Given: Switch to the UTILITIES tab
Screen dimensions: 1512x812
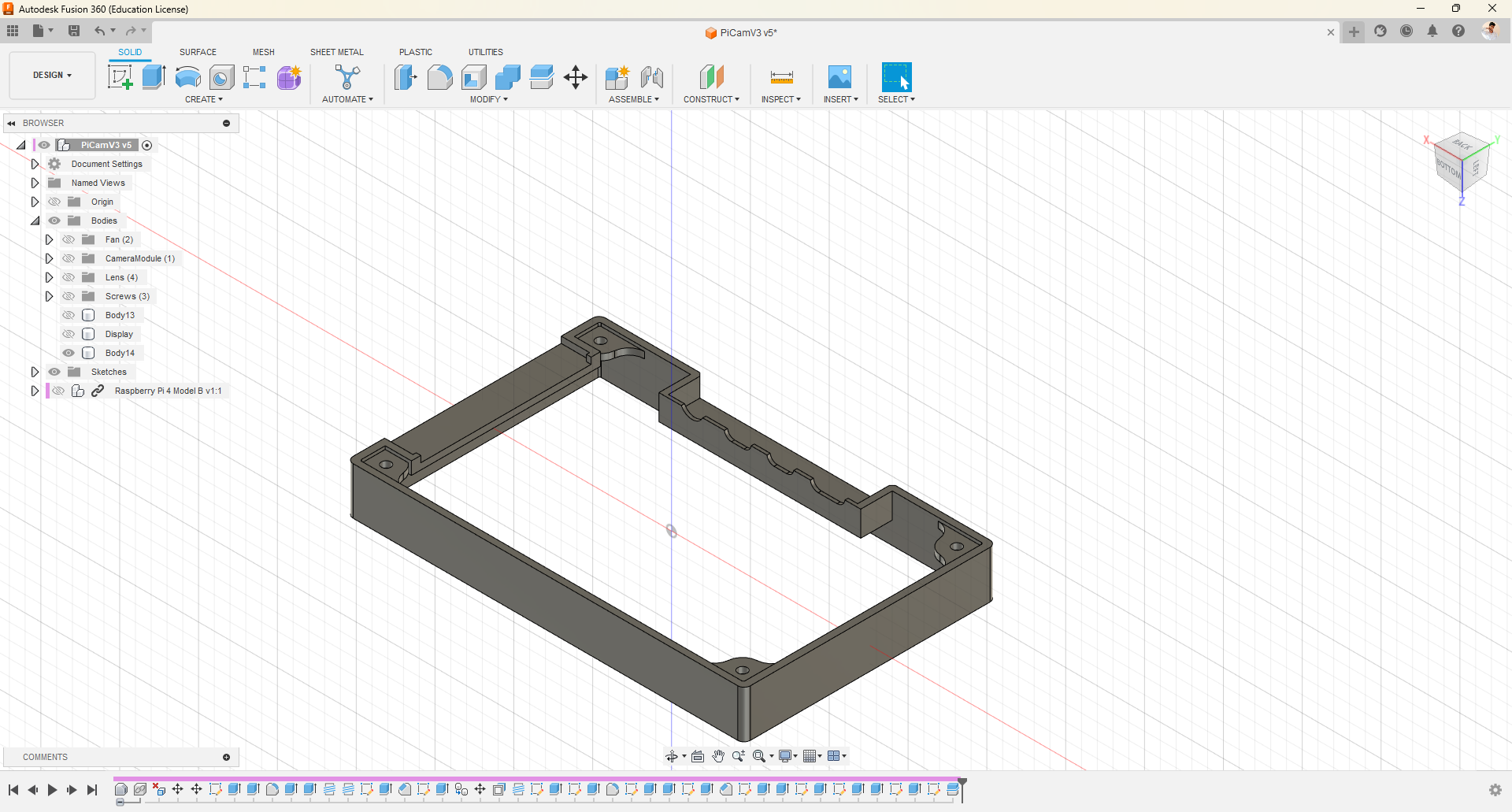Looking at the screenshot, I should point(486,52).
